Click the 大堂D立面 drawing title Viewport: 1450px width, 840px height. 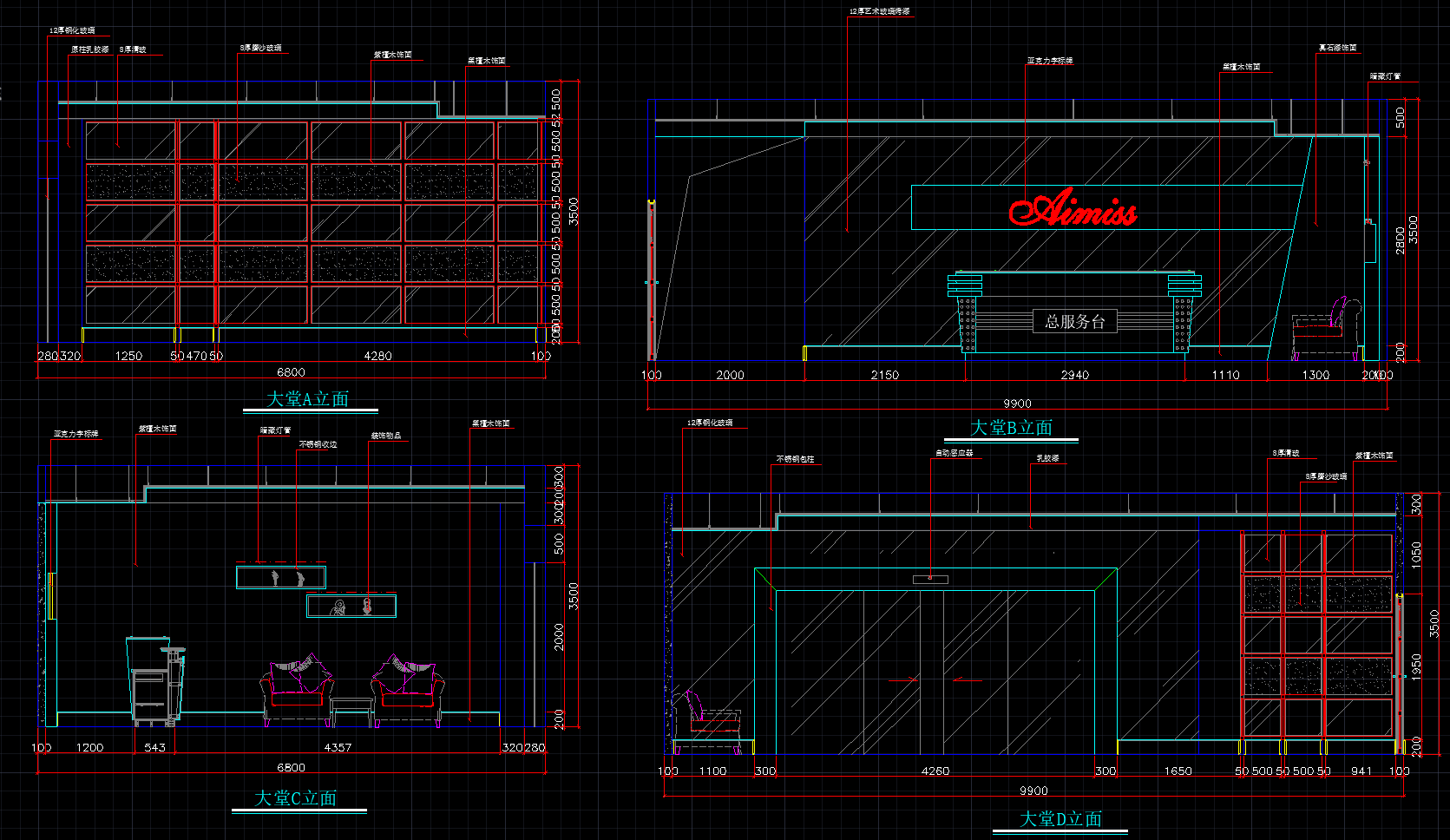point(1060,818)
